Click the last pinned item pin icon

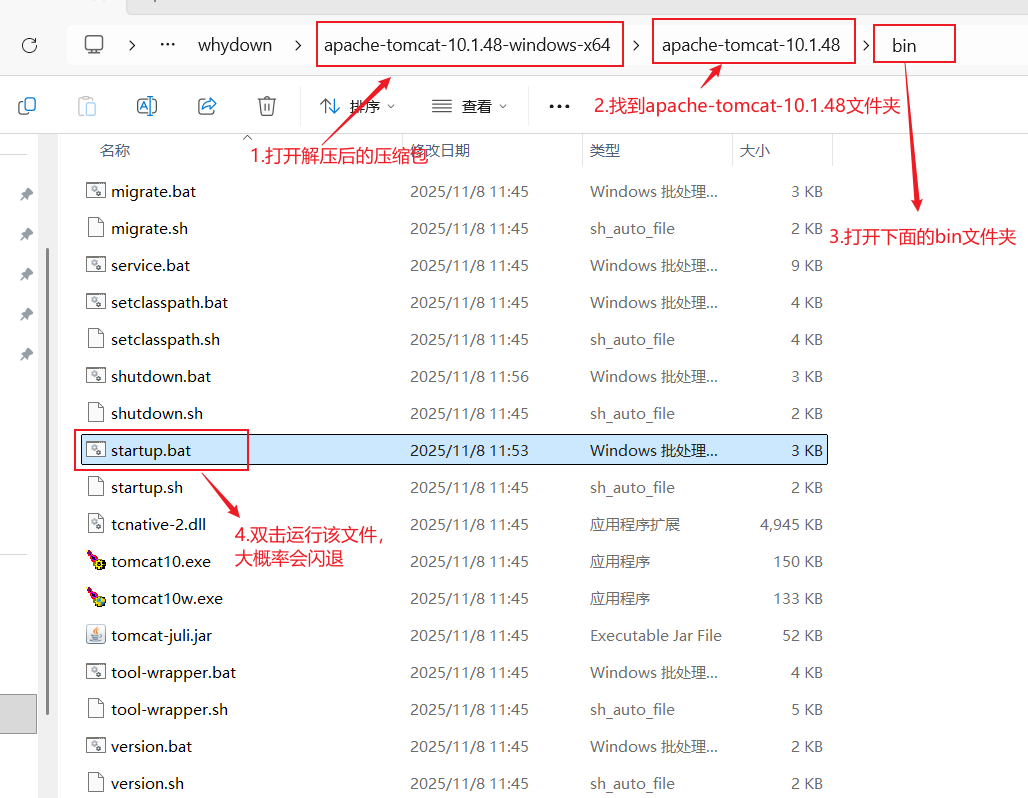tap(26, 354)
